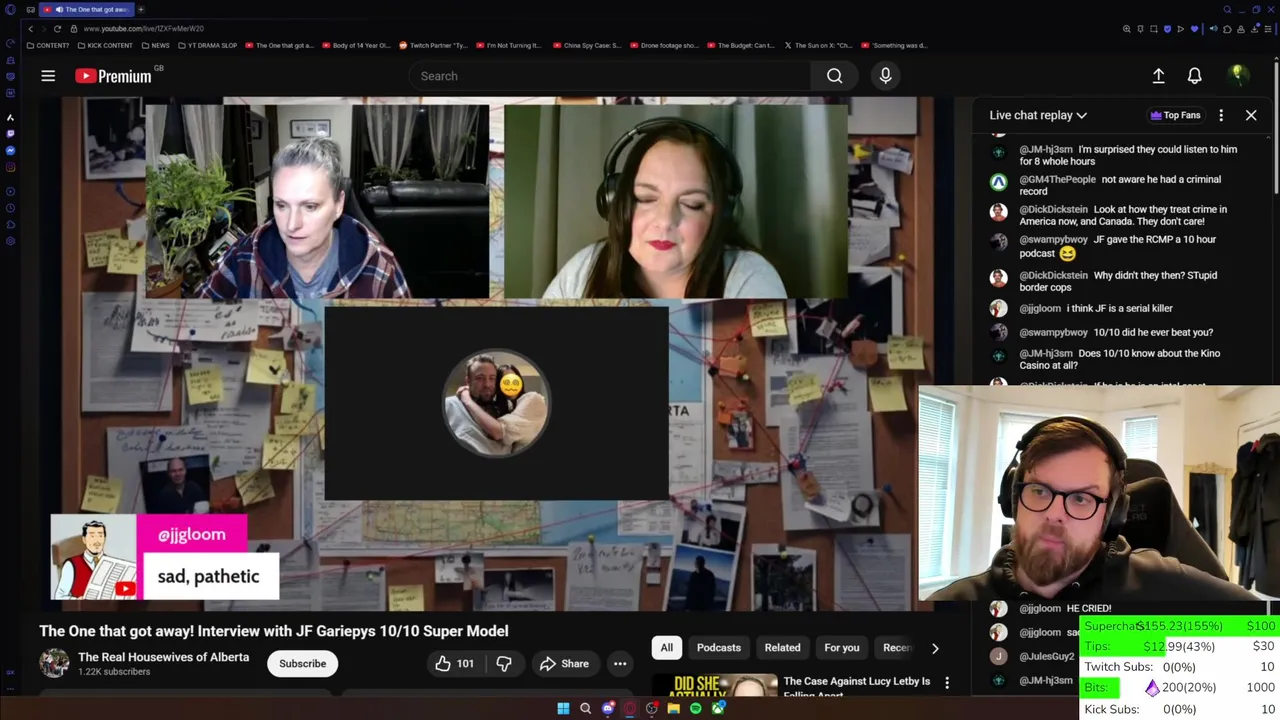Open the upload/create video icon
The width and height of the screenshot is (1280, 720).
click(1158, 76)
